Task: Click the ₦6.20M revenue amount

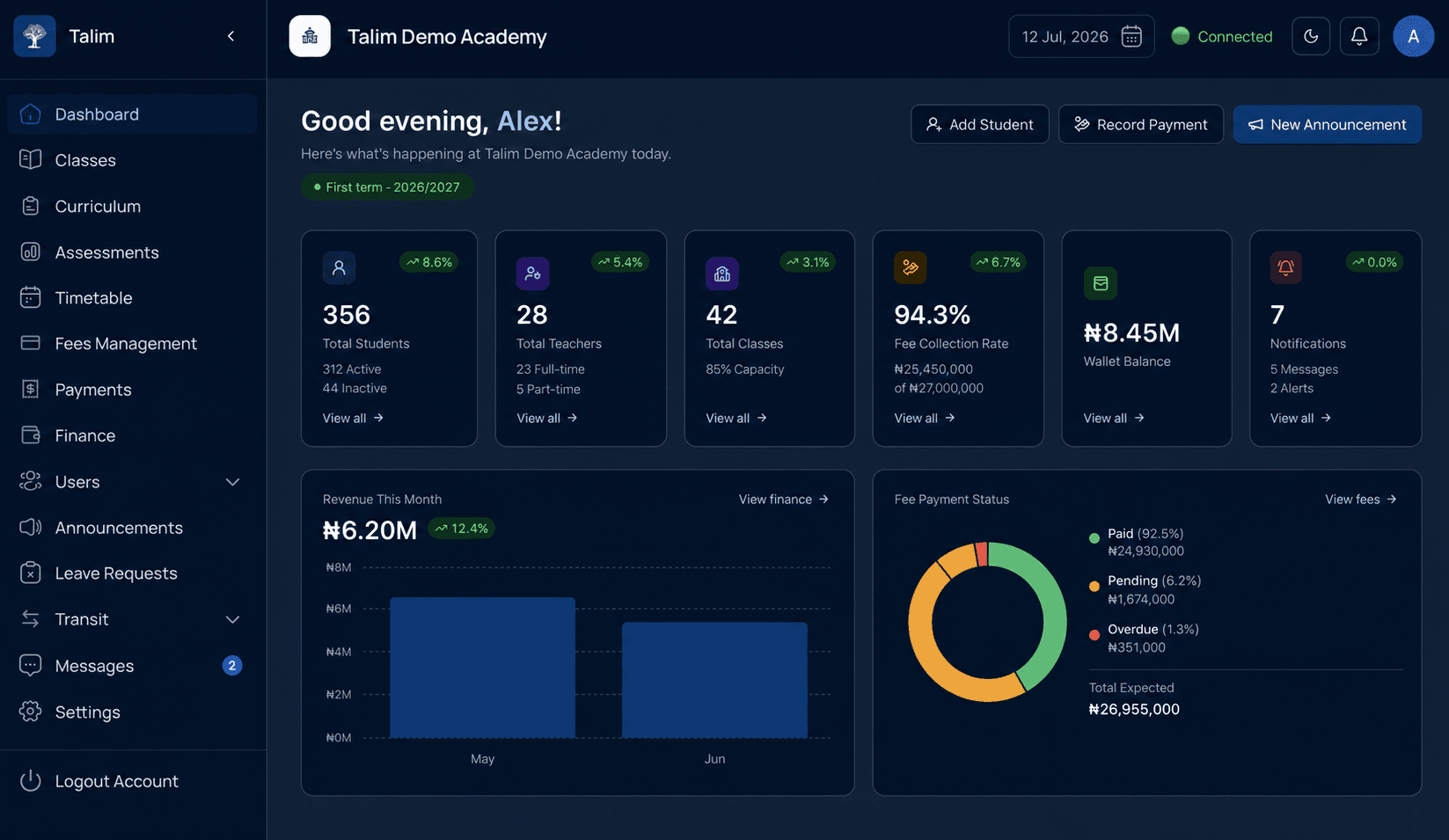Action: 370,530
